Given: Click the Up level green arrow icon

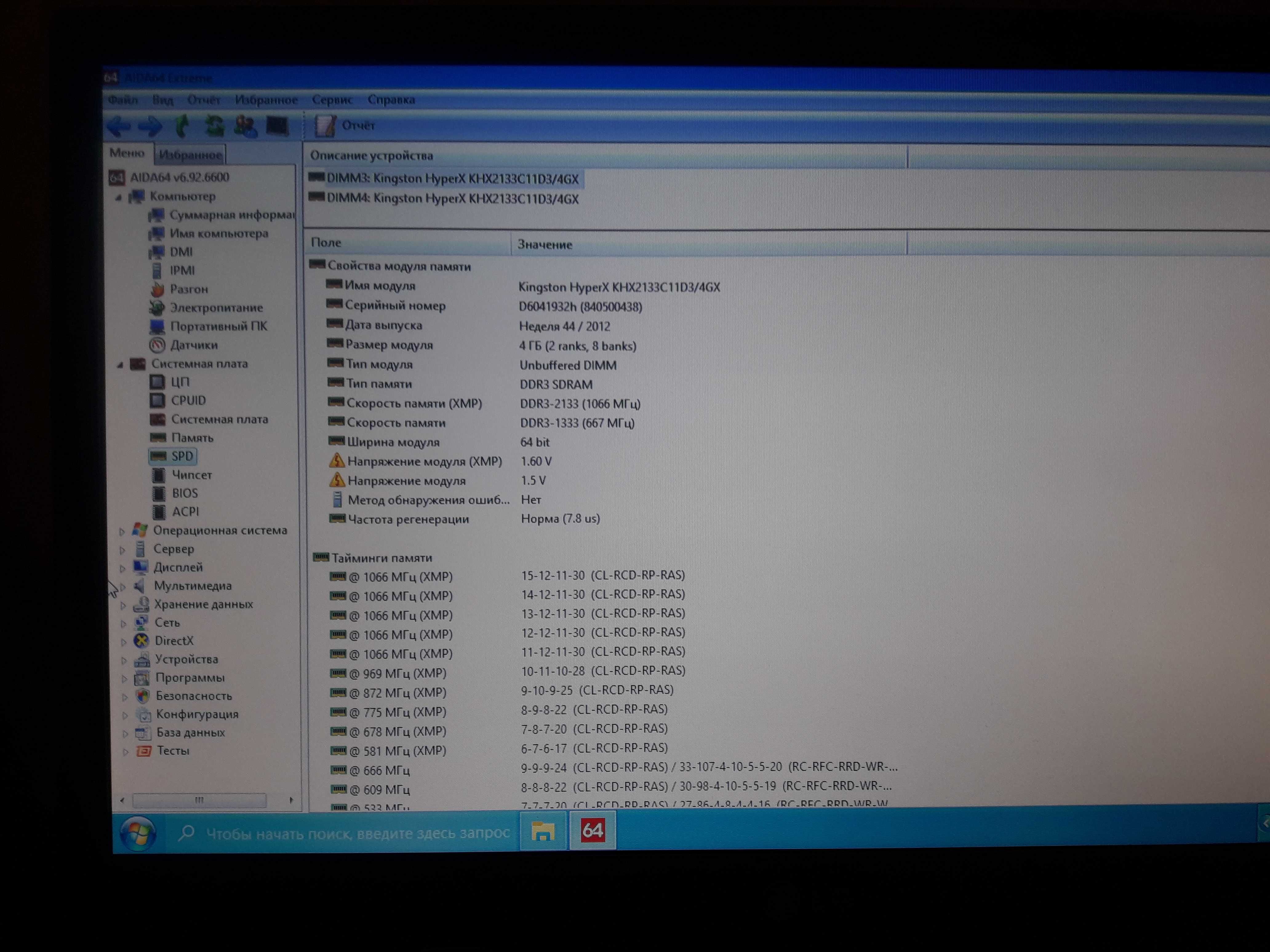Looking at the screenshot, I should tap(182, 126).
